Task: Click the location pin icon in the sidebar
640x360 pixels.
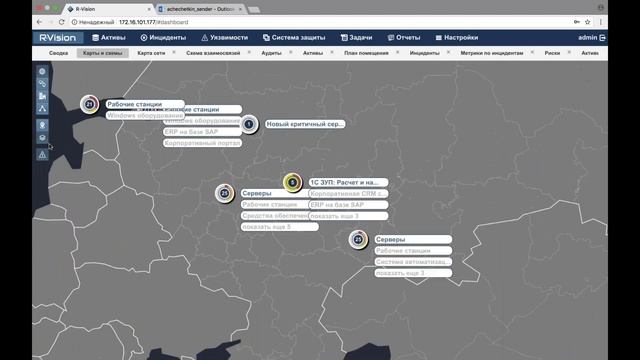Action: (x=42, y=125)
